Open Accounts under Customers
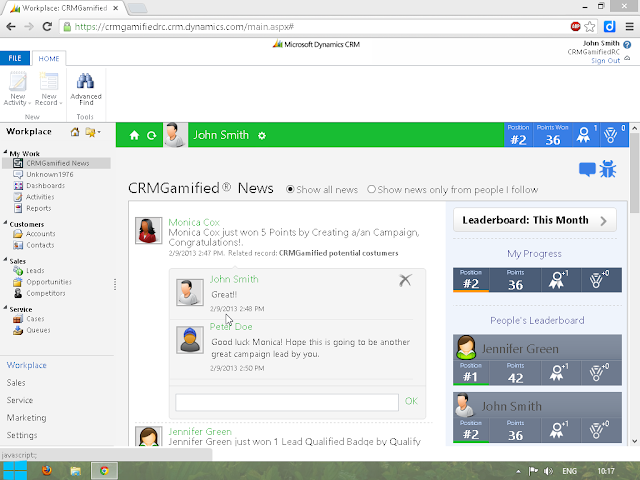The image size is (640, 480). click(x=40, y=234)
